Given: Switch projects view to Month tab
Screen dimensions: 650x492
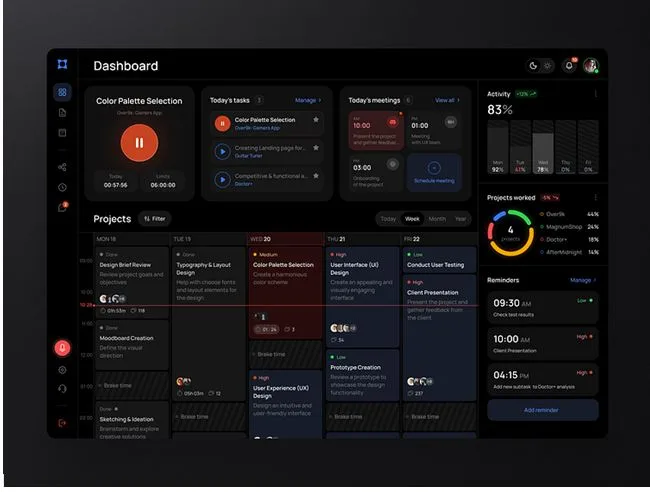Looking at the screenshot, I should (x=437, y=218).
